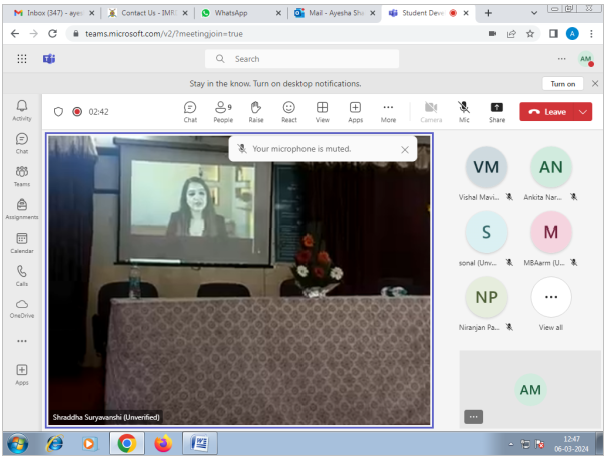
Task: Open the meeting Chat panel
Action: pos(190,111)
